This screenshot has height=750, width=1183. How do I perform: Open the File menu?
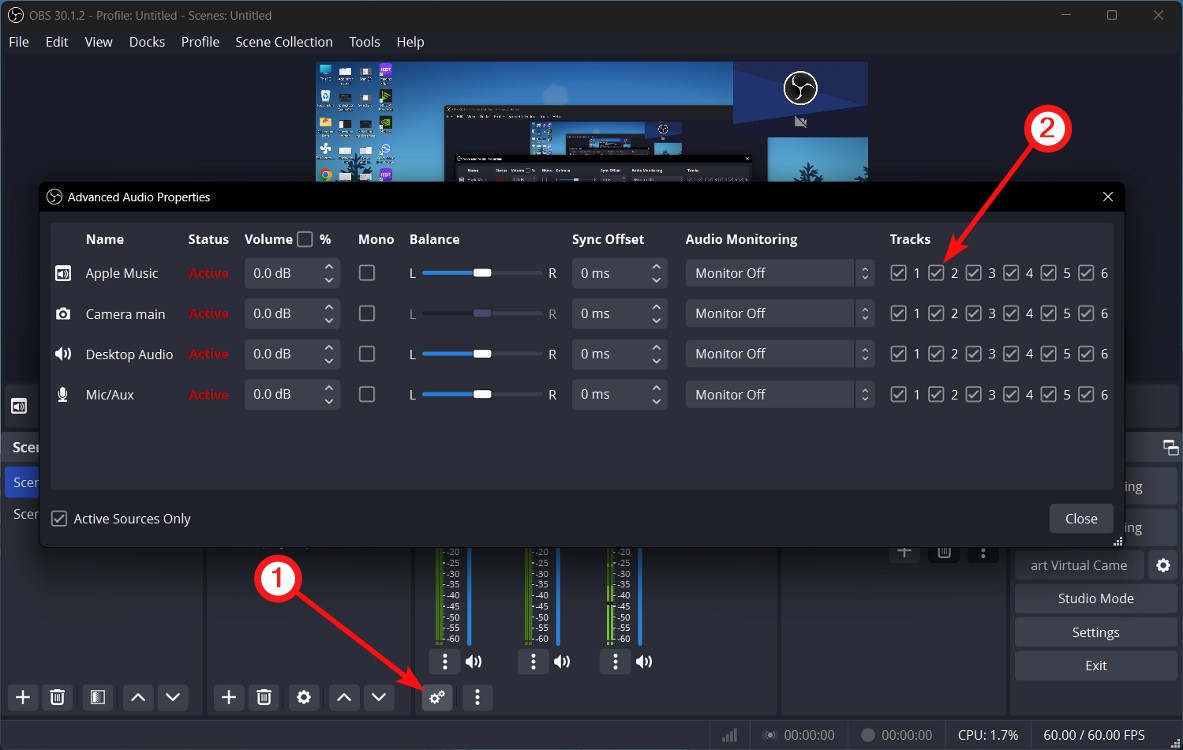[19, 42]
